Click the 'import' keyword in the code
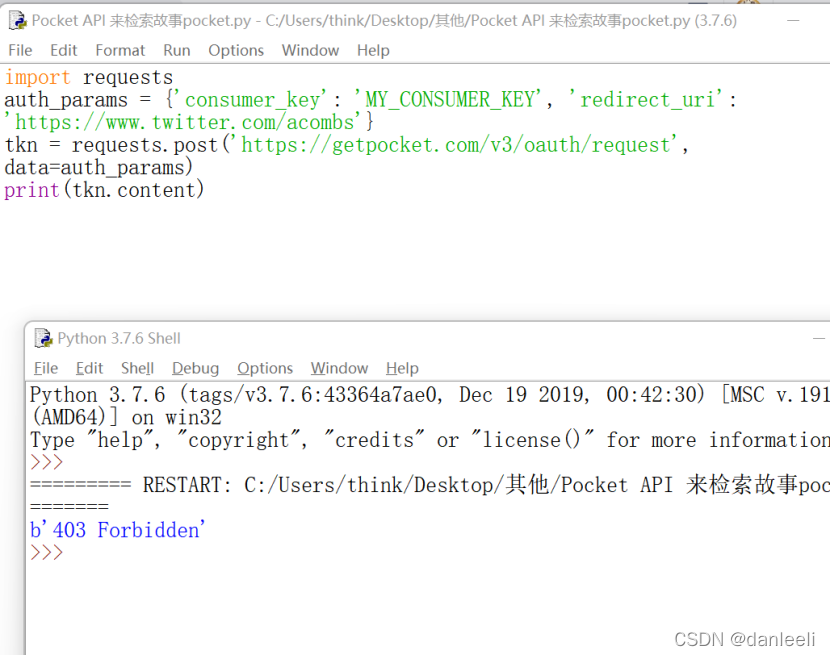This screenshot has height=656, width=830. [x=38, y=78]
